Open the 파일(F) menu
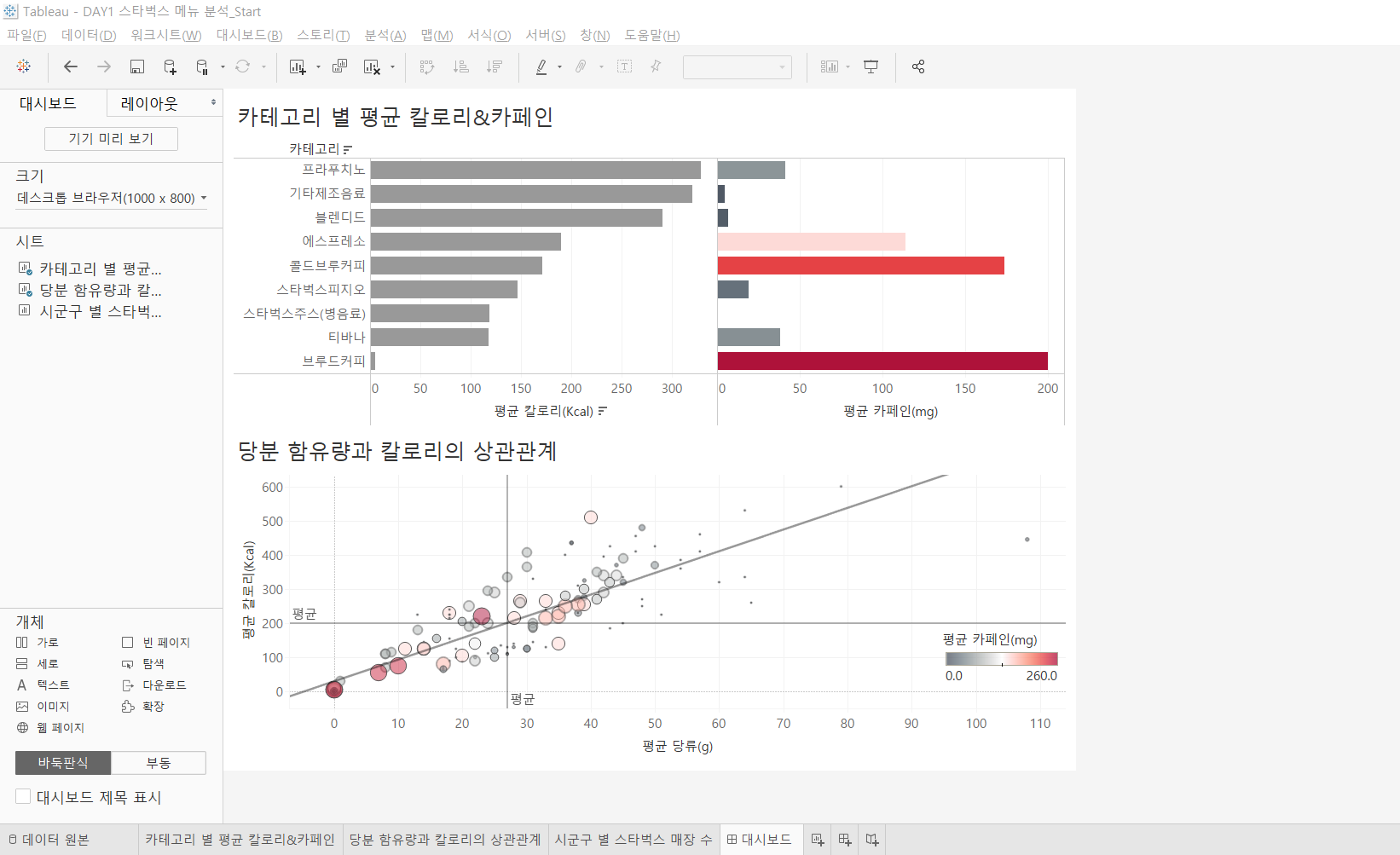 [26, 35]
